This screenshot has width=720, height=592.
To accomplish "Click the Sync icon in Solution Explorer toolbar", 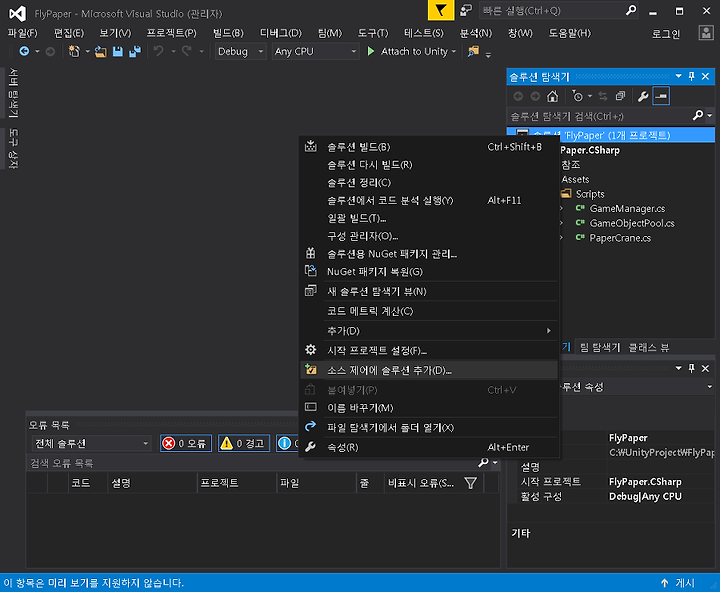I will click(x=603, y=96).
